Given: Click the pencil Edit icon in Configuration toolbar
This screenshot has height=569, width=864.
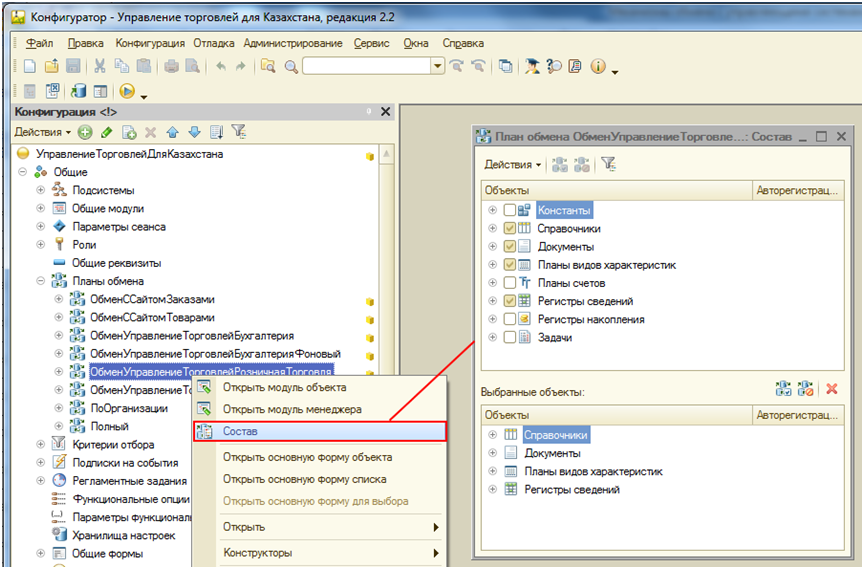Looking at the screenshot, I should pyautogui.click(x=107, y=132).
